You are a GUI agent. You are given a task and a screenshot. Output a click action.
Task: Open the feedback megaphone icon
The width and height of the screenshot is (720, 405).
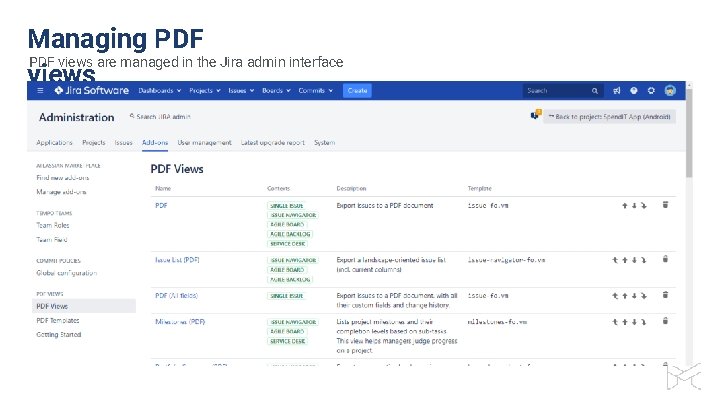(617, 90)
